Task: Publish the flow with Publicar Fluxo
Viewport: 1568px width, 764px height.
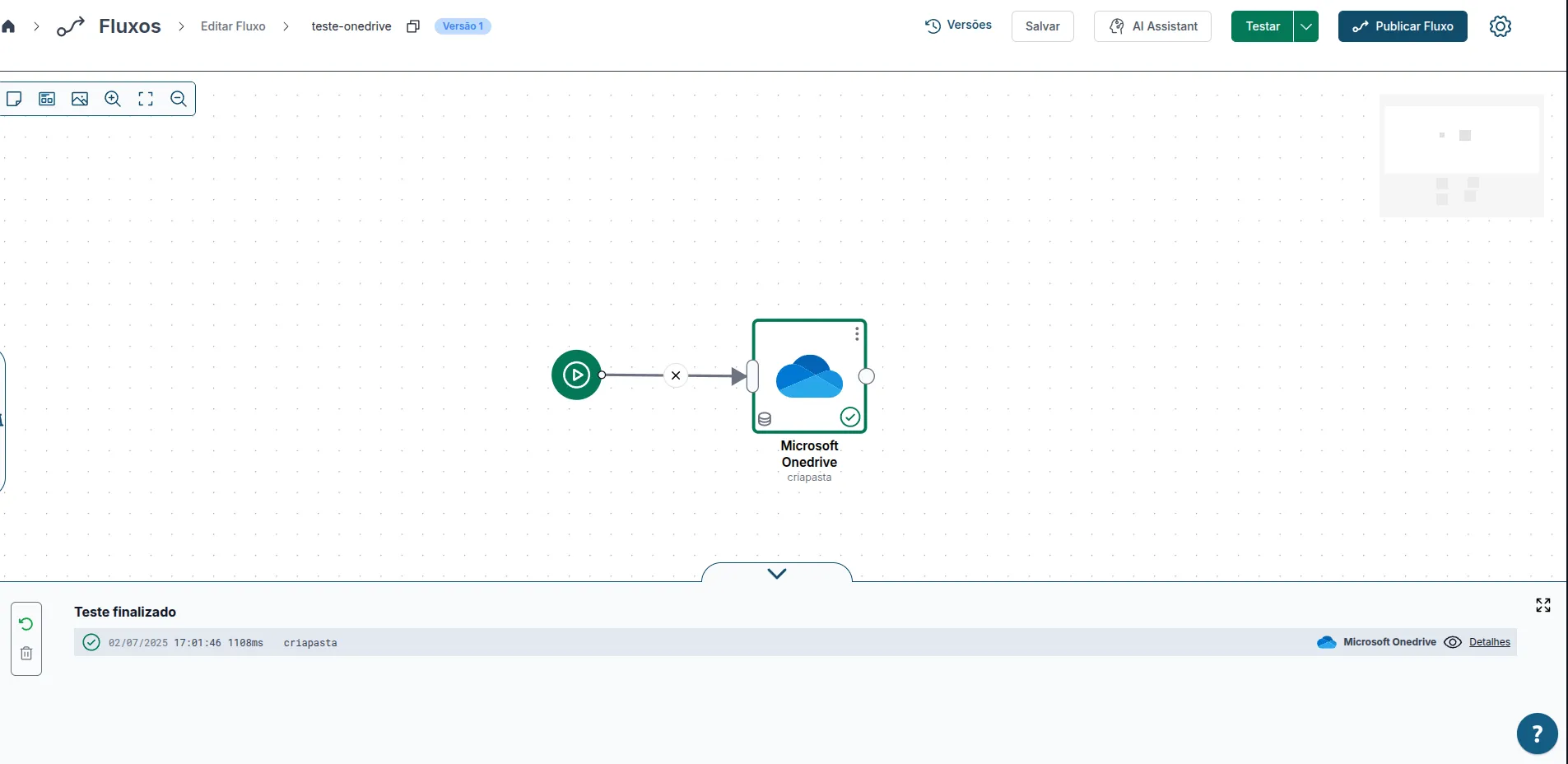Action: coord(1403,26)
